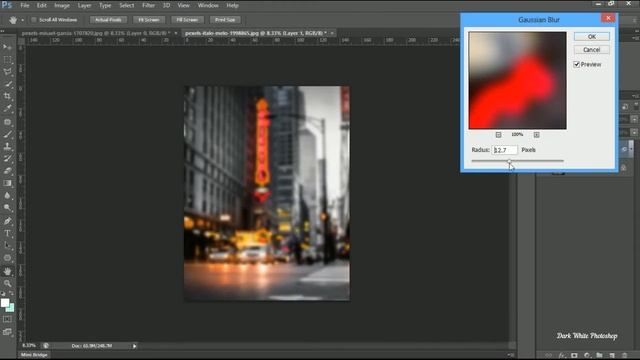Create a new layer group

(x=599, y=356)
